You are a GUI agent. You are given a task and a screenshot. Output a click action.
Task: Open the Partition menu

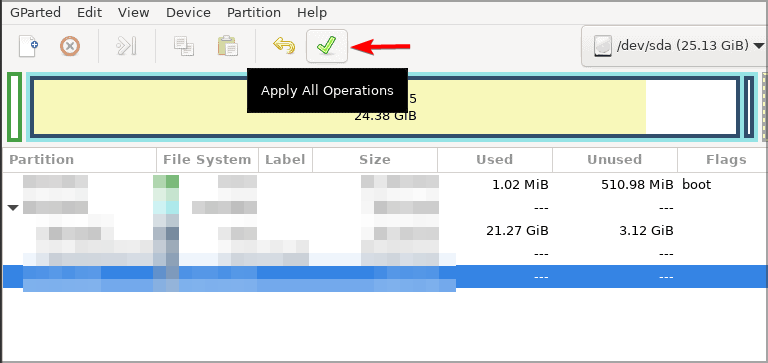pyautogui.click(x=254, y=12)
